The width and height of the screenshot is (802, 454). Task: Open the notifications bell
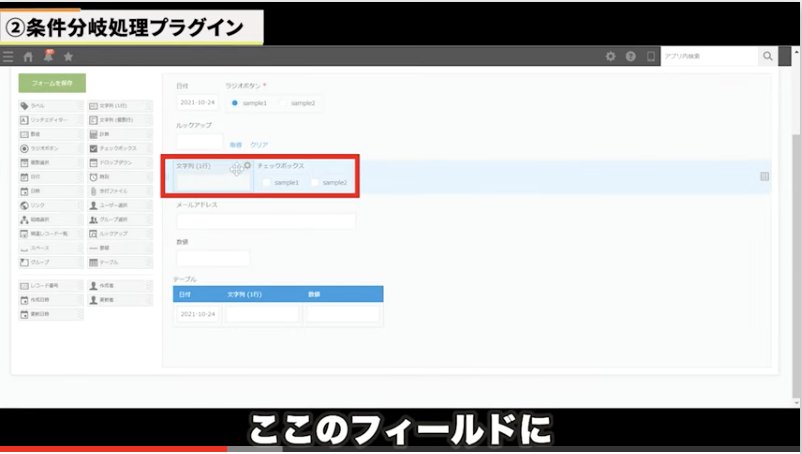tap(48, 56)
